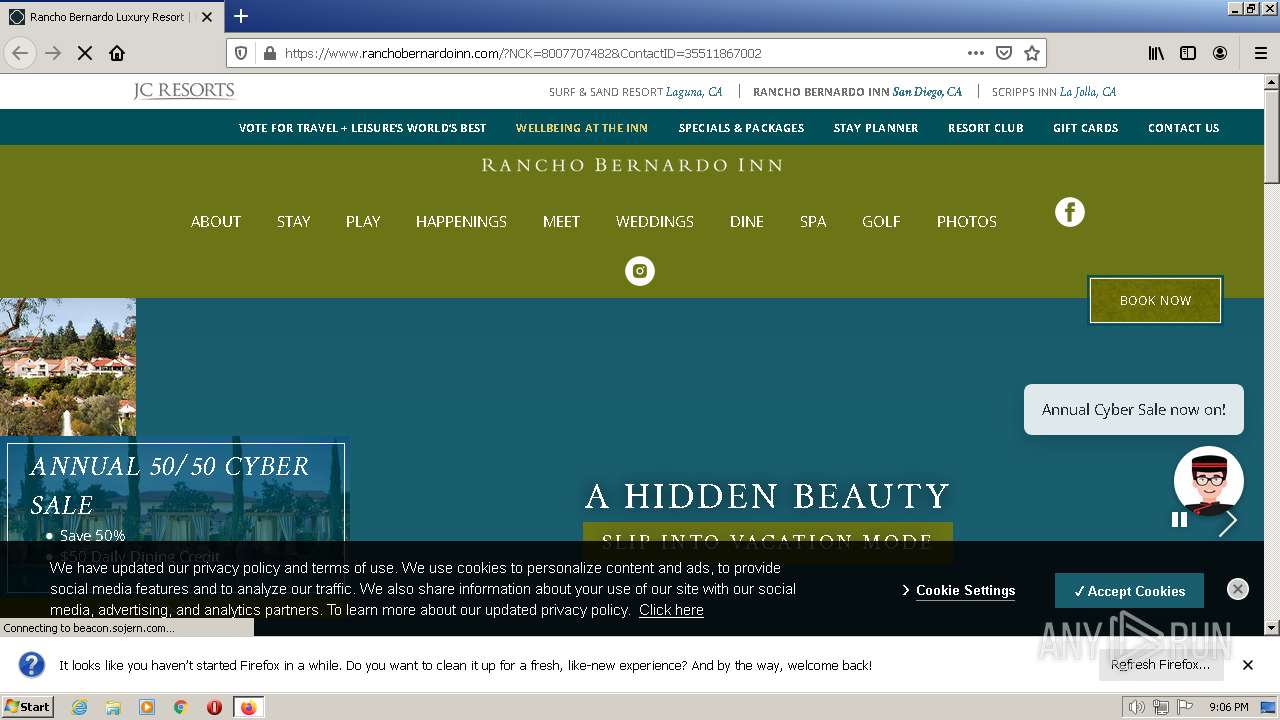Expand the Play navigation menu
This screenshot has width=1280, height=720.
coord(363,222)
